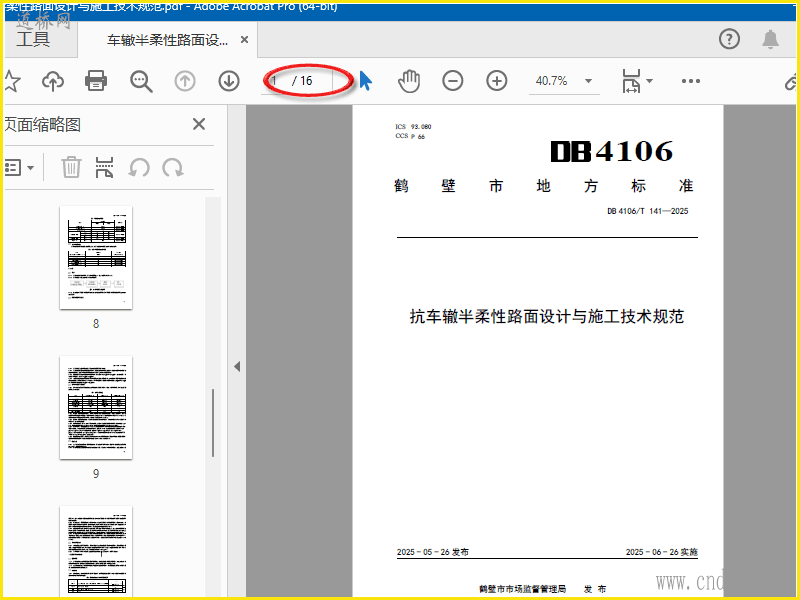800x600 pixels.
Task: Click the cloud upload icon
Action: [53, 81]
